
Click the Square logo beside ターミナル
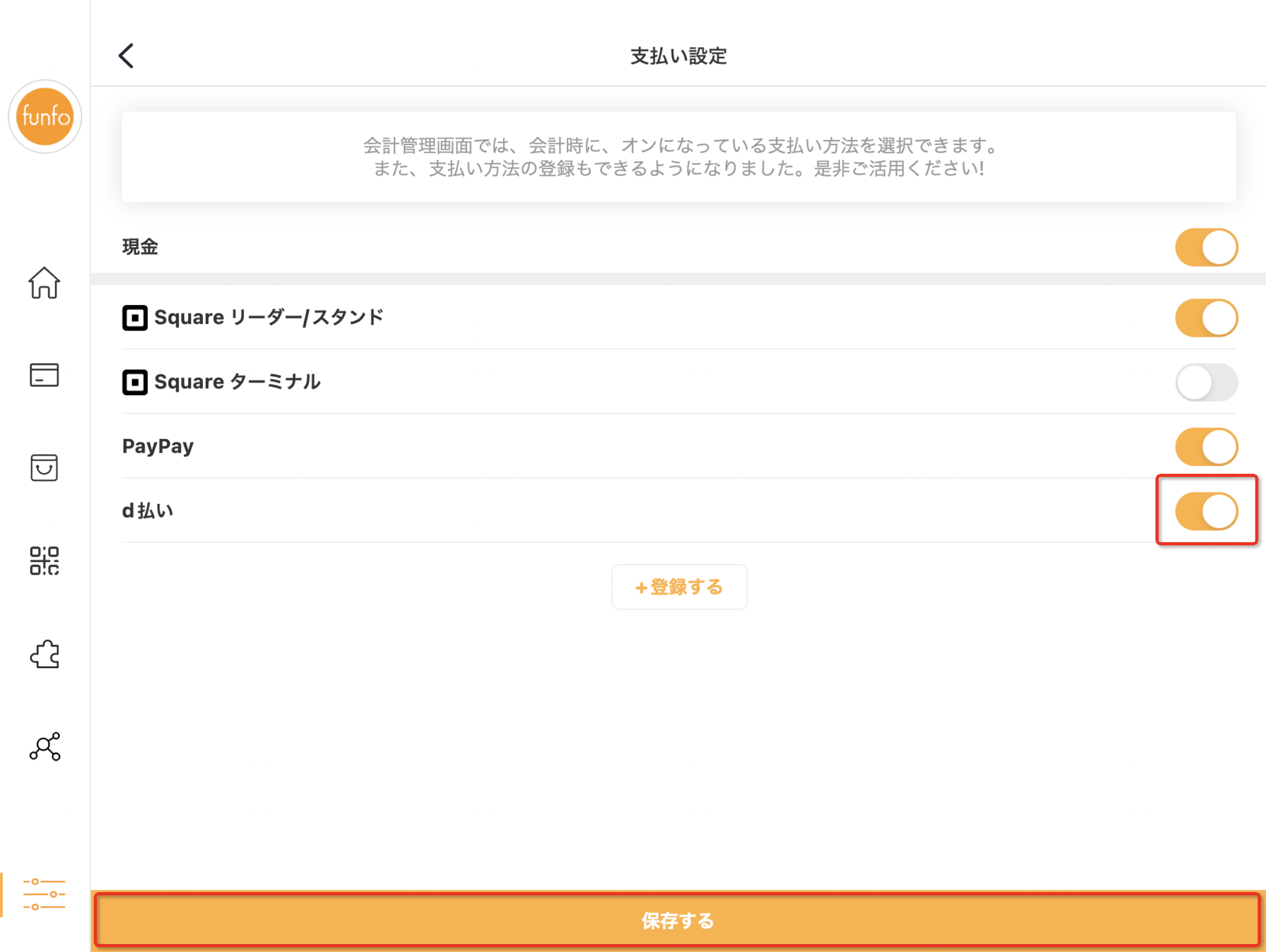click(x=135, y=382)
